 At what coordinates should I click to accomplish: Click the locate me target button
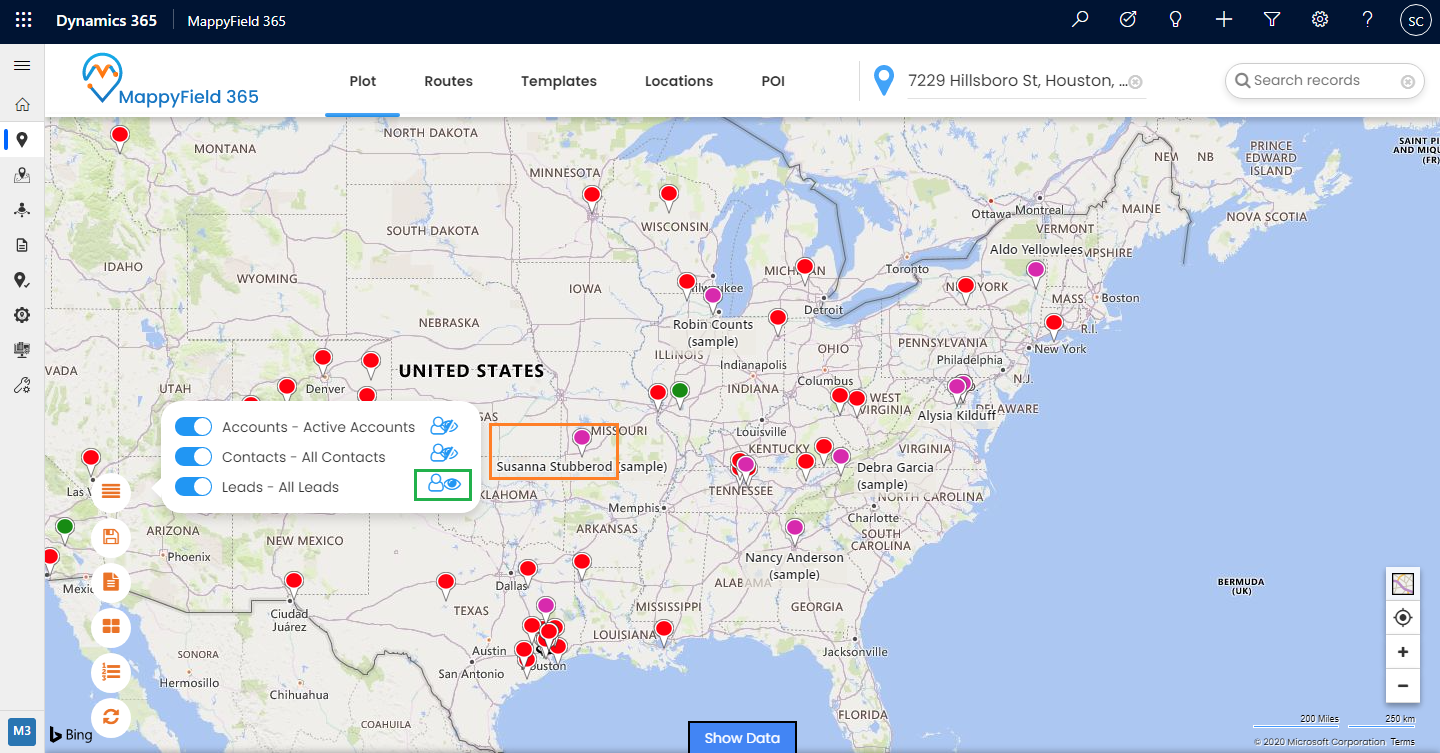tap(1403, 618)
